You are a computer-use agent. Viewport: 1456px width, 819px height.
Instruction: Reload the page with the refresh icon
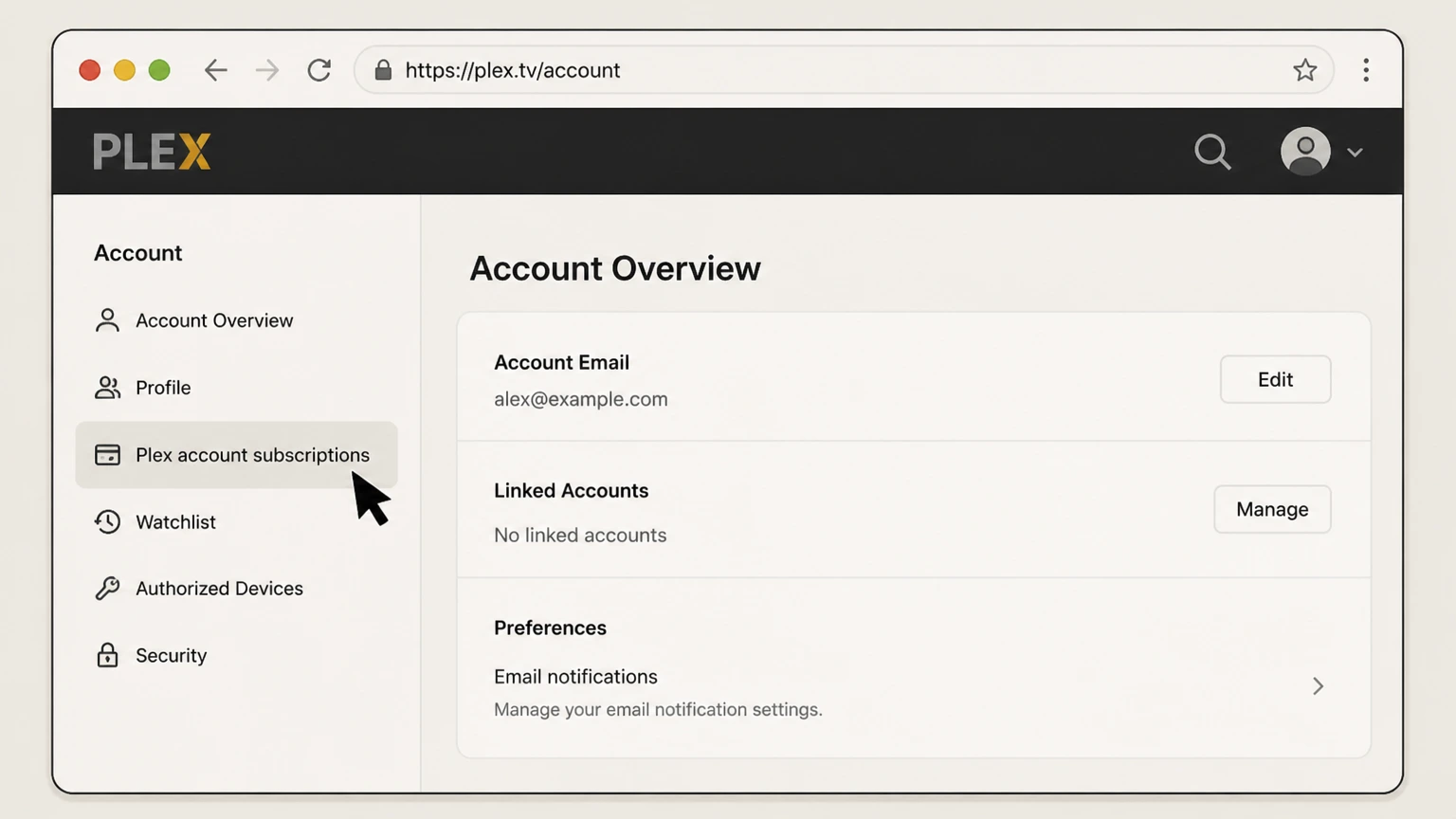pos(319,70)
